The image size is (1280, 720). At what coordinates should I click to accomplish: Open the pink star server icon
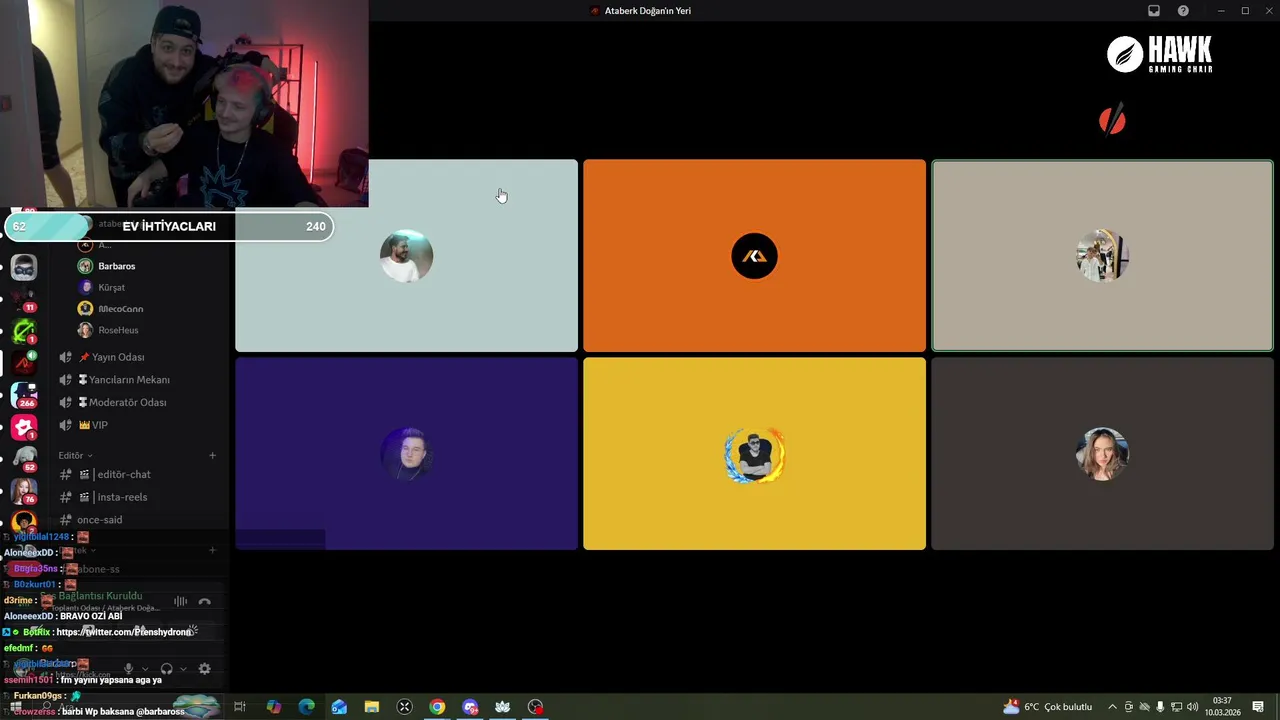click(24, 427)
